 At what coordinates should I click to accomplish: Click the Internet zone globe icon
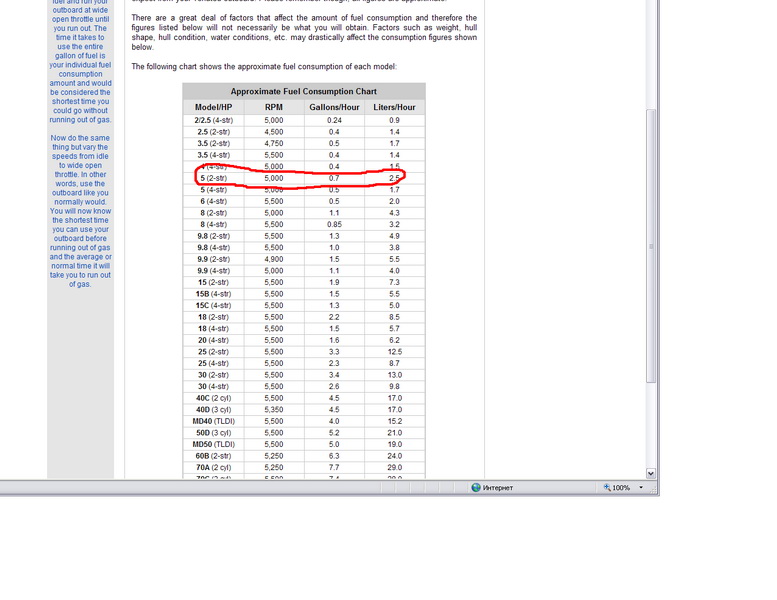point(476,488)
